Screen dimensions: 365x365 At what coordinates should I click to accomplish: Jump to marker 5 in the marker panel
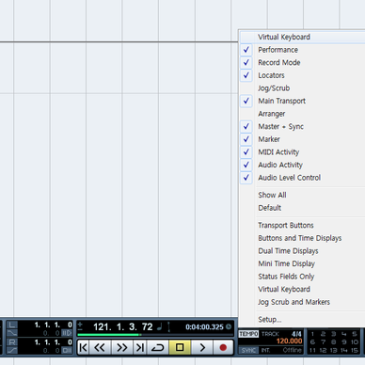354,334
